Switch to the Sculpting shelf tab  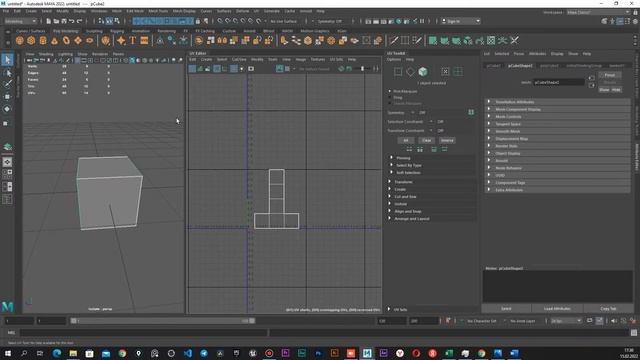pos(94,31)
